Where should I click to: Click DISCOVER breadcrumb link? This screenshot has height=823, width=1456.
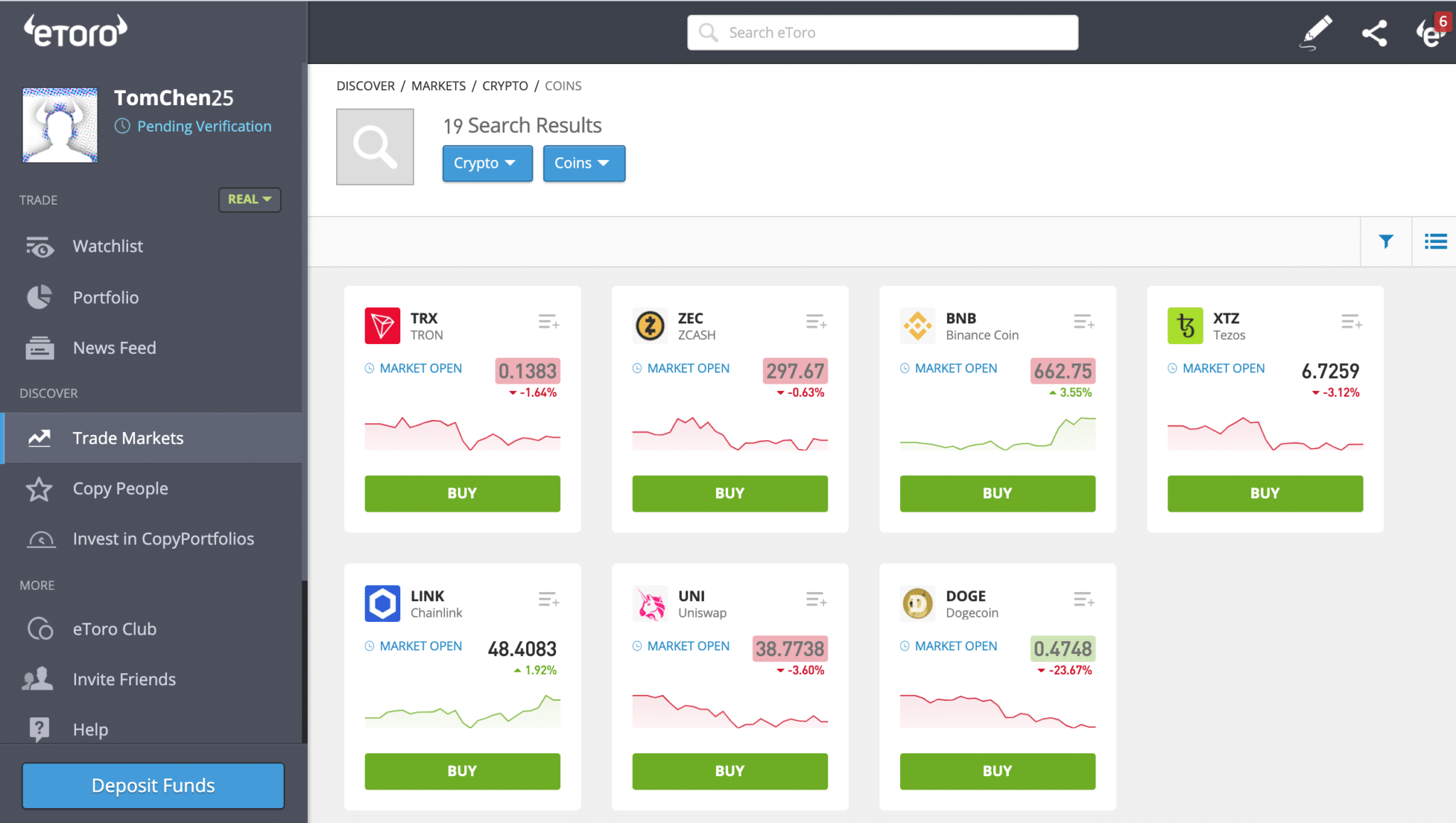365,86
